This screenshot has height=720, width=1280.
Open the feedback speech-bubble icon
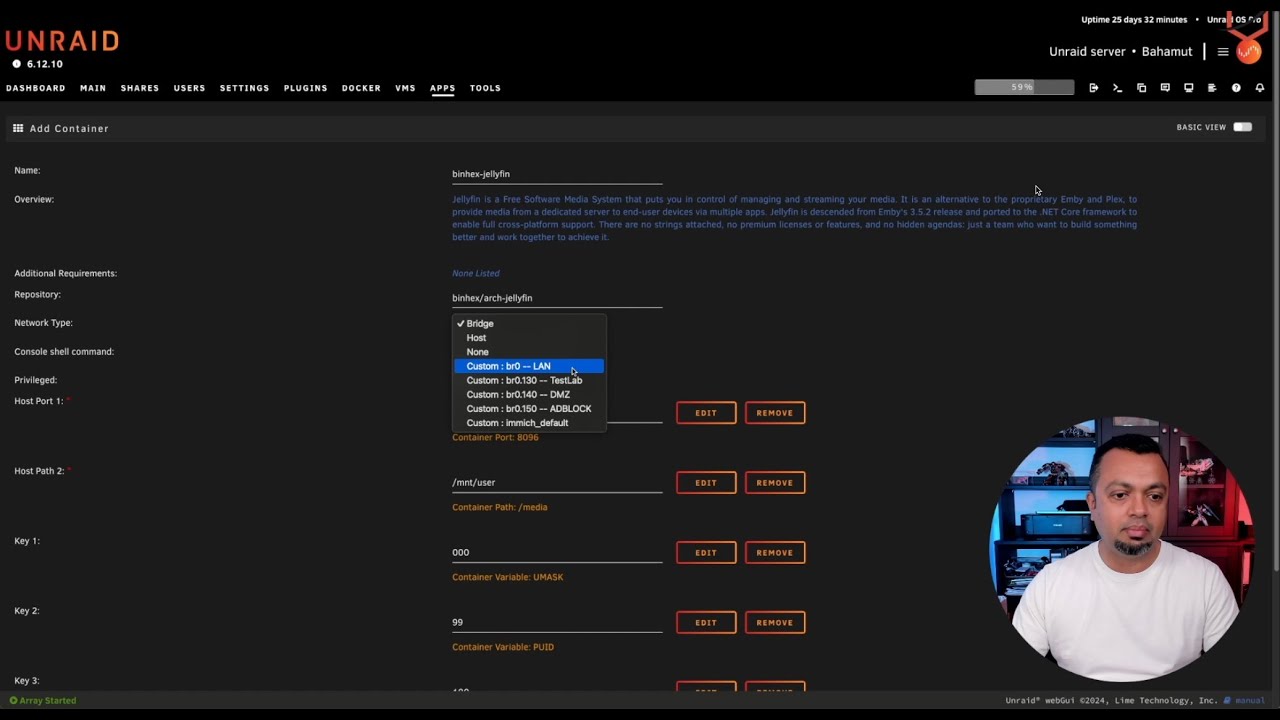tap(1165, 88)
